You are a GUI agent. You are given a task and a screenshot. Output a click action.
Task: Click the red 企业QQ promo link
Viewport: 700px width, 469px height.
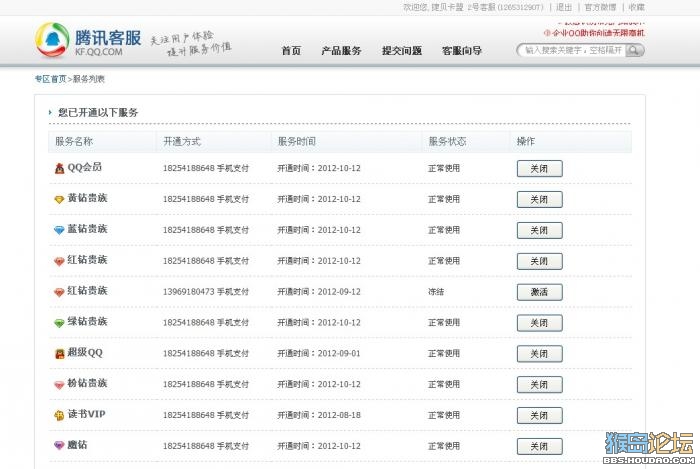click(x=594, y=33)
